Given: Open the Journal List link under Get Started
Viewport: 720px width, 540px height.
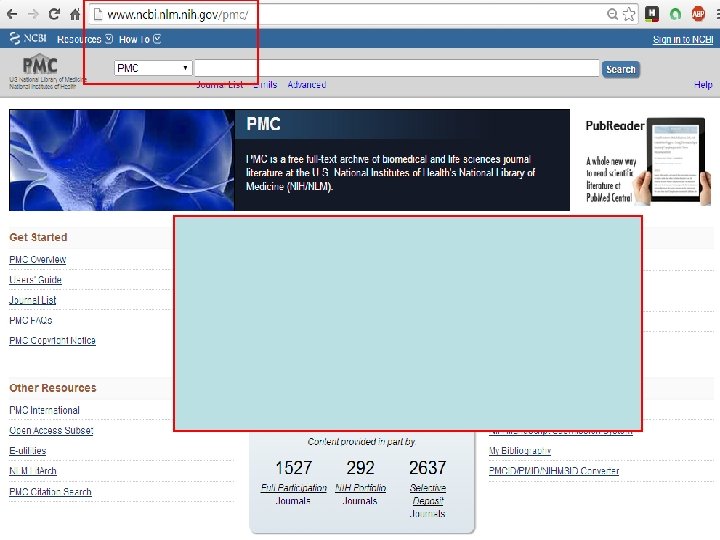Looking at the screenshot, I should [x=33, y=300].
